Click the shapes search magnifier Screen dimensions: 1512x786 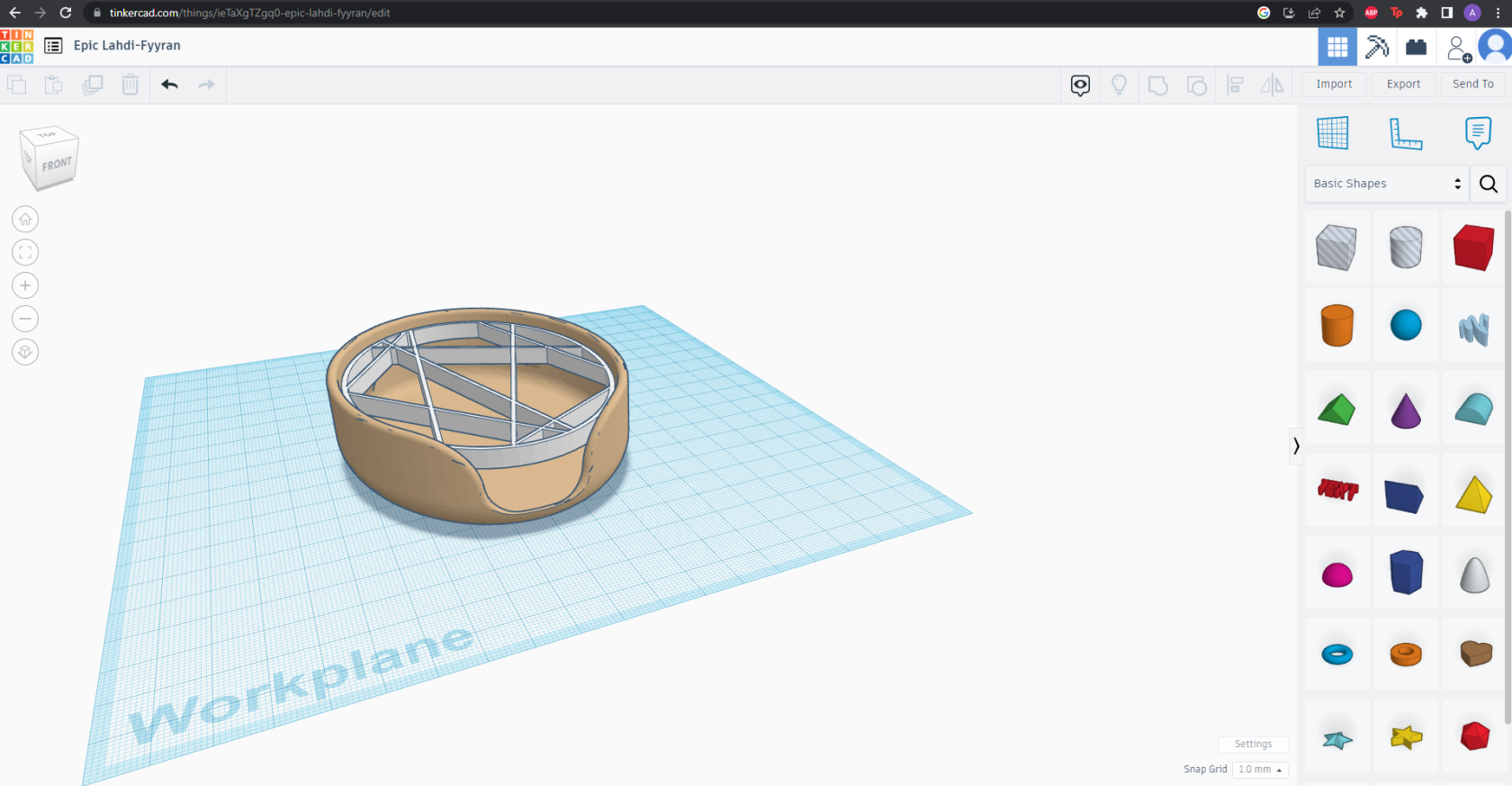1489,184
